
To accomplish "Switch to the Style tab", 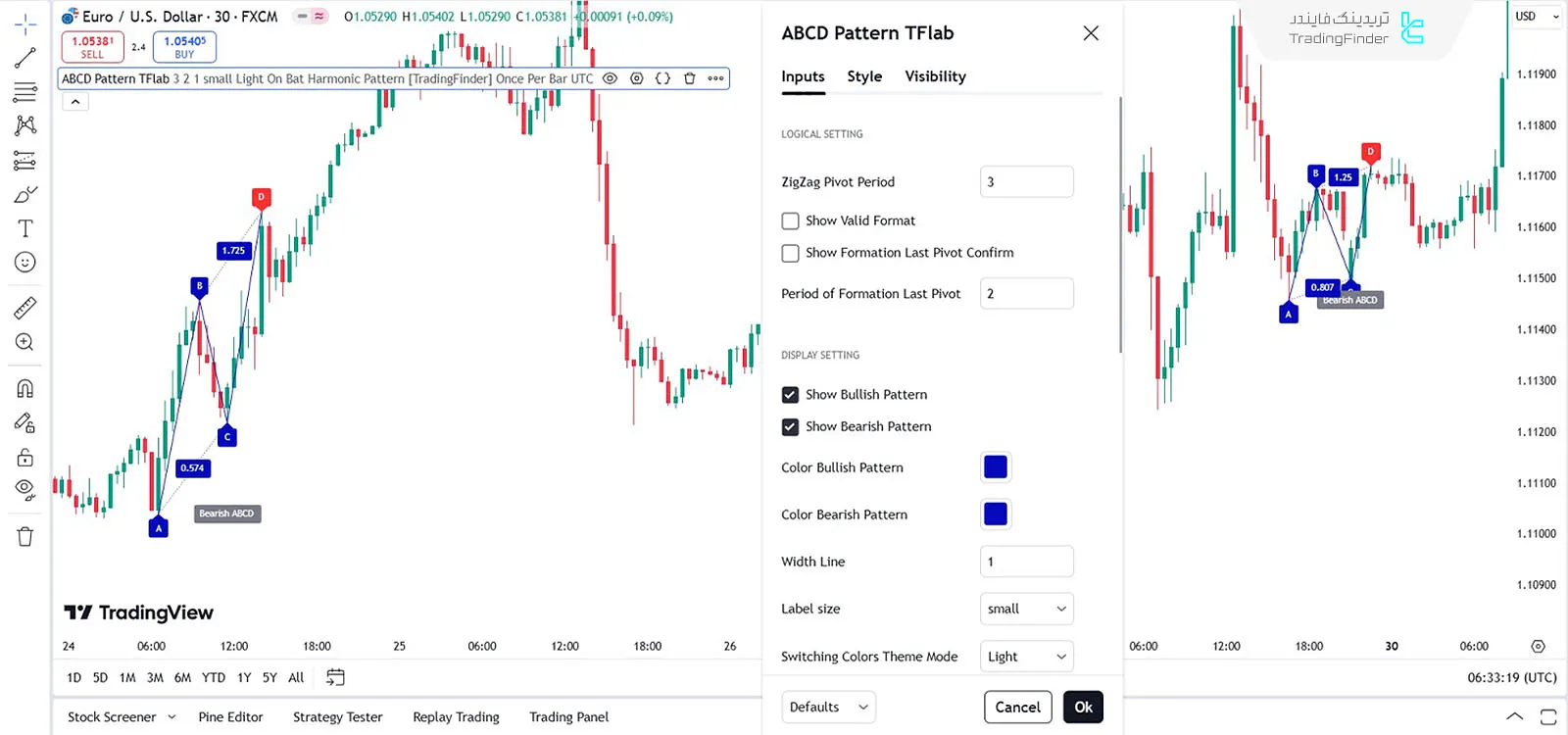I will [864, 76].
